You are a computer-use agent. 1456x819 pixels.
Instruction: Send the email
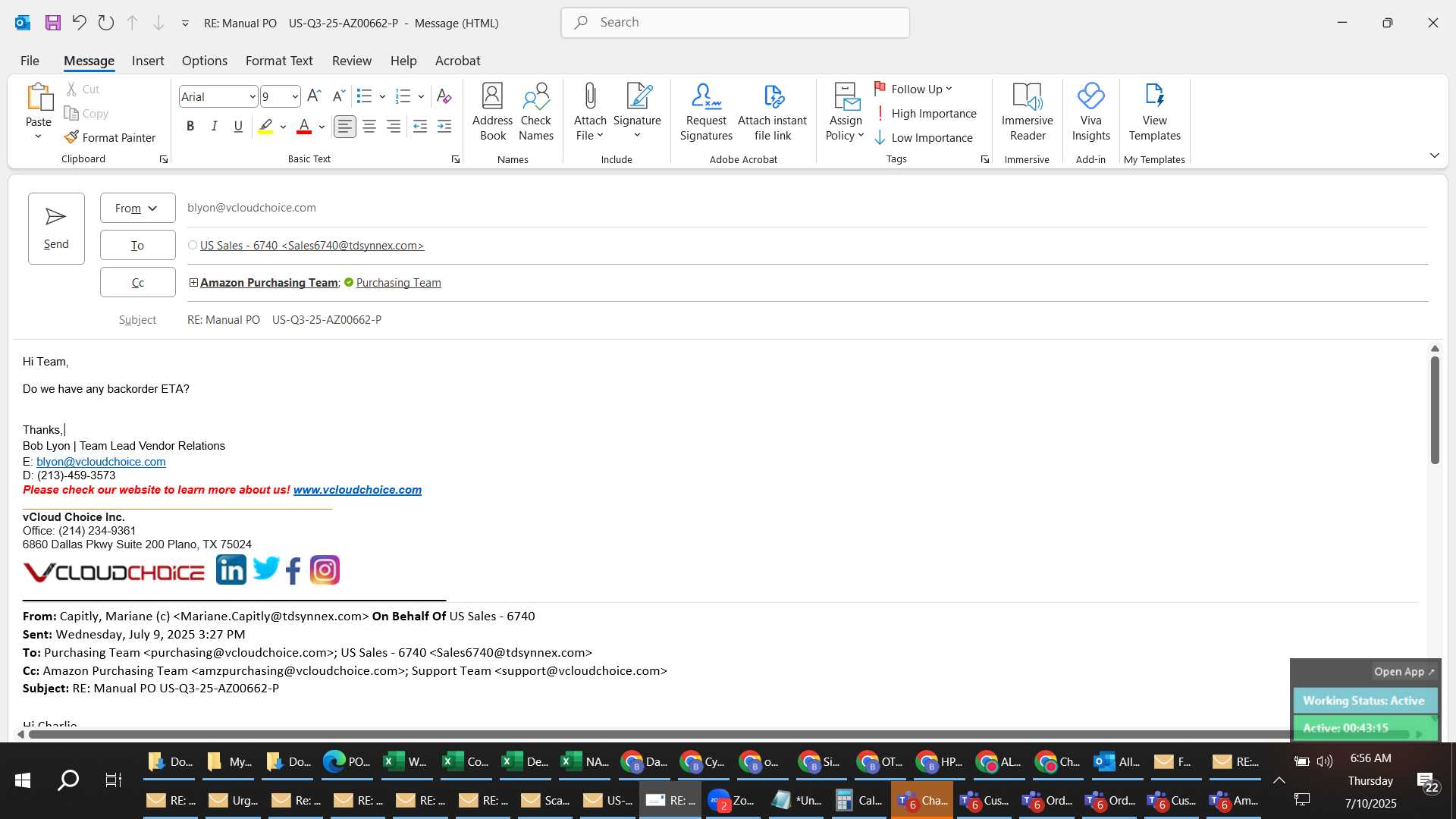(x=56, y=228)
